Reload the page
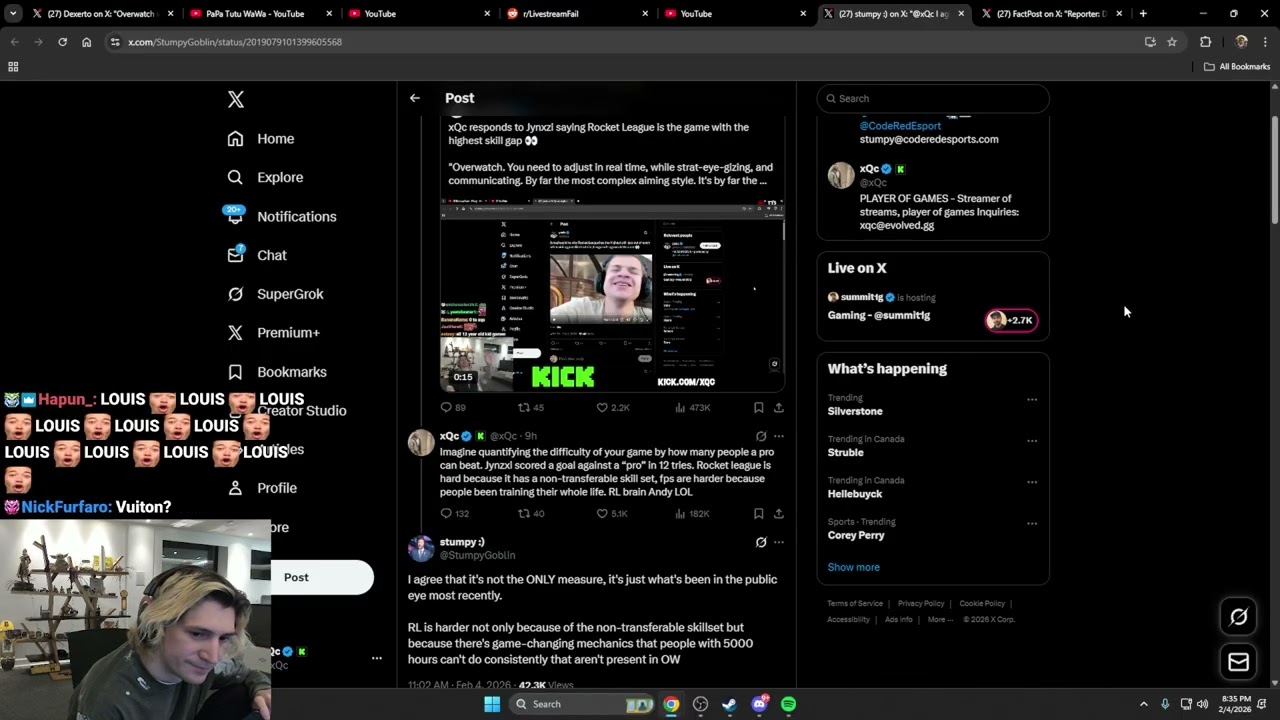Viewport: 1280px width, 720px height. (x=62, y=42)
